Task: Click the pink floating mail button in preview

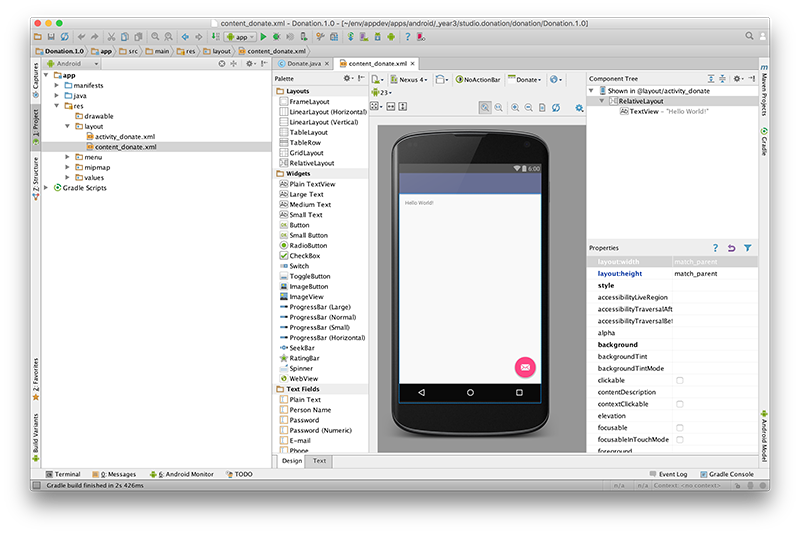Action: click(525, 367)
